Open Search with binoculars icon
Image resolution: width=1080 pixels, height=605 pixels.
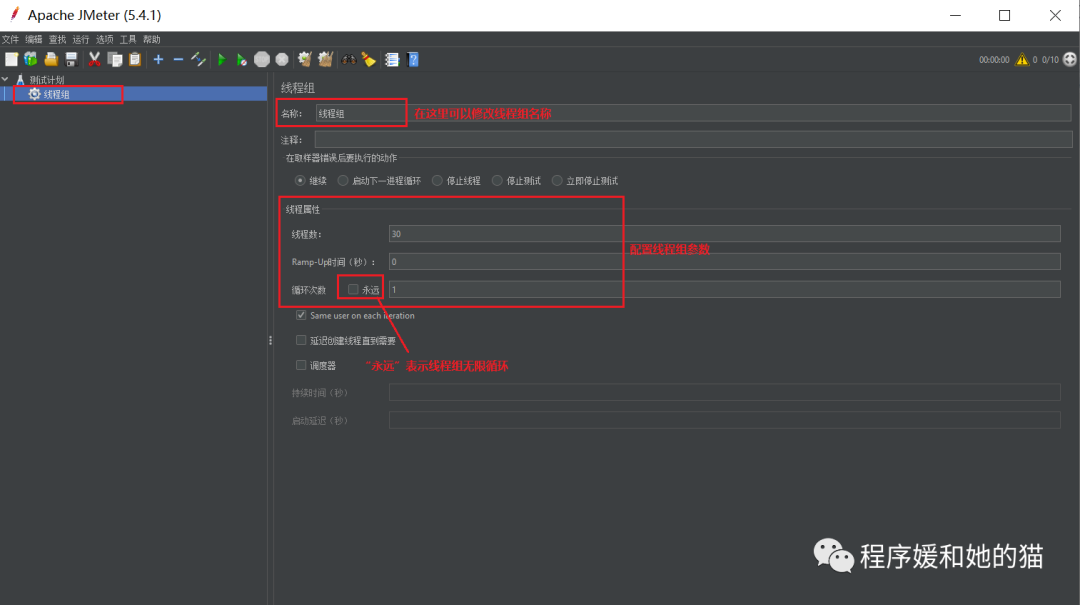[x=349, y=59]
